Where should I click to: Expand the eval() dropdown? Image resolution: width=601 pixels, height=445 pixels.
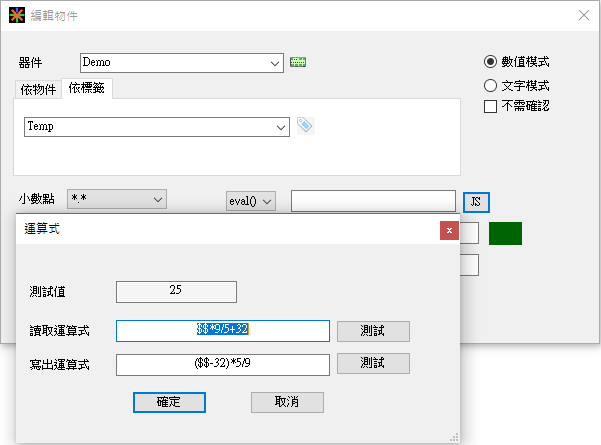tap(267, 201)
